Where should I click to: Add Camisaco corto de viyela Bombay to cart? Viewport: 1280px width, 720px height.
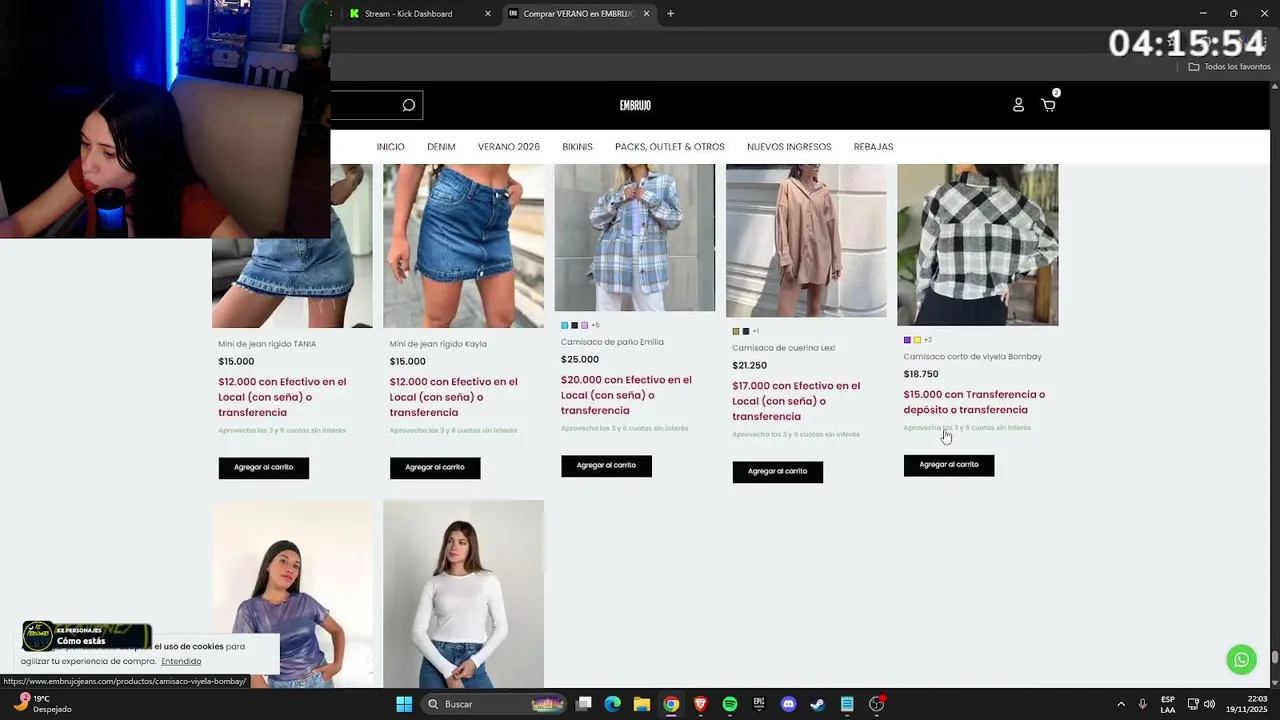pos(949,464)
